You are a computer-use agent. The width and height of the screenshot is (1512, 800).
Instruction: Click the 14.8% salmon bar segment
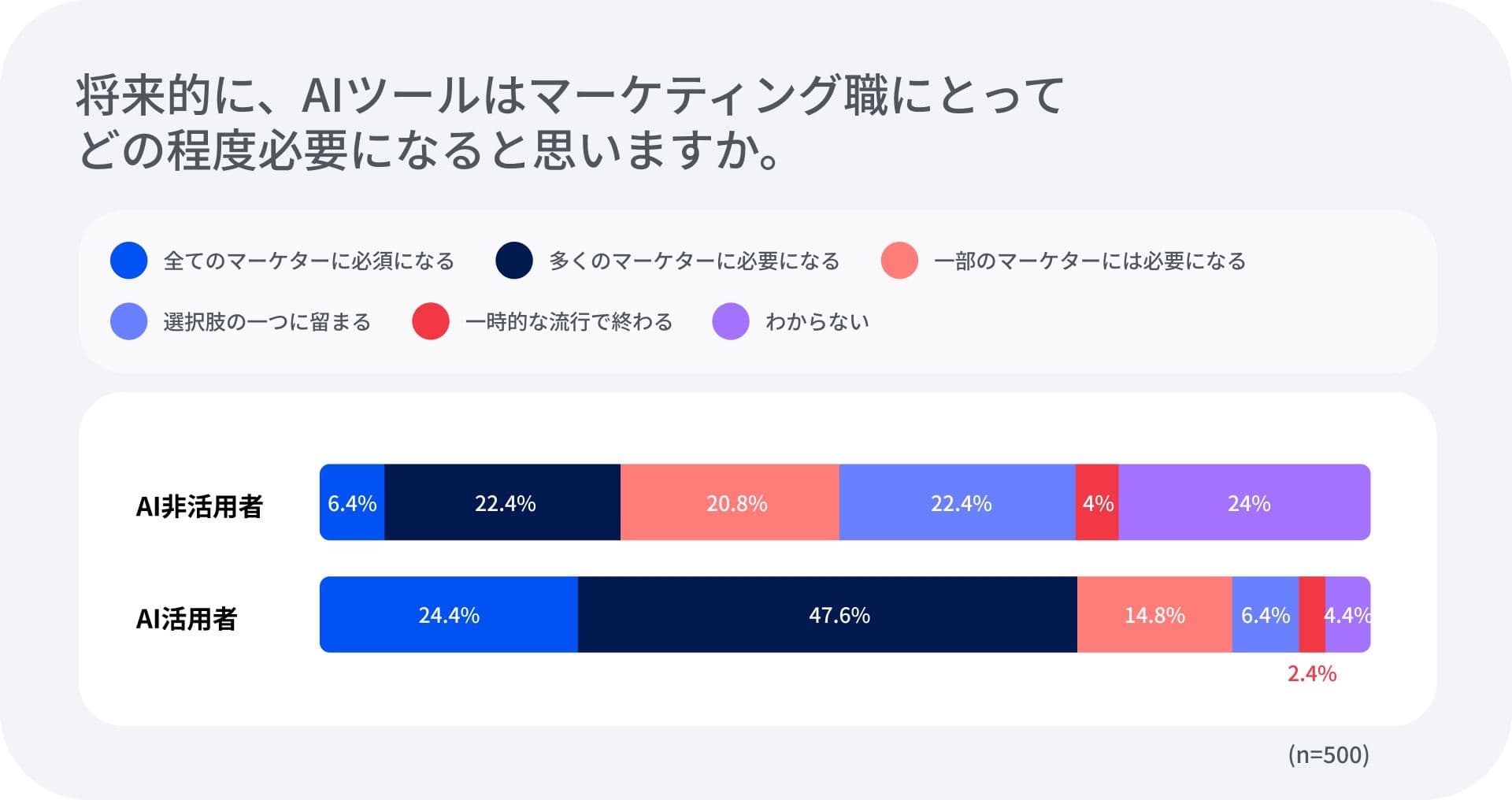point(1154,614)
